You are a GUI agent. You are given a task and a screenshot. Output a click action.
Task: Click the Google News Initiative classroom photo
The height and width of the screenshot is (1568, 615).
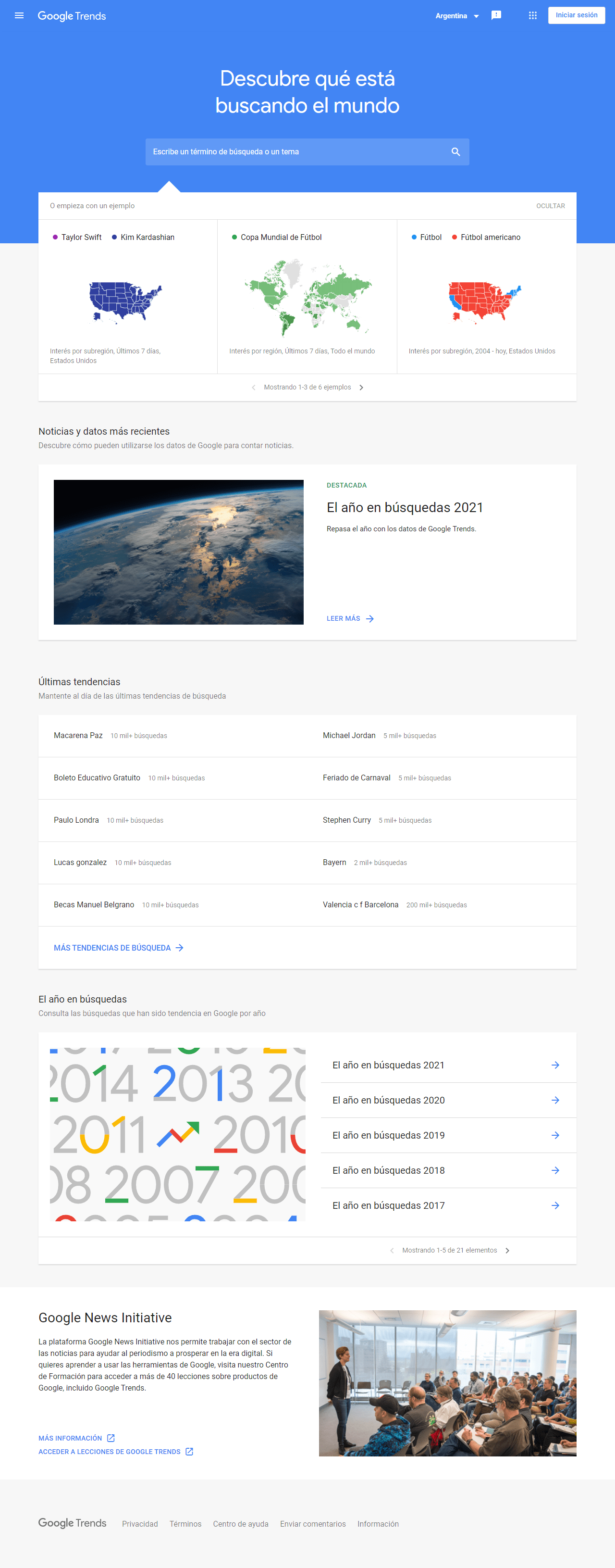click(447, 1383)
